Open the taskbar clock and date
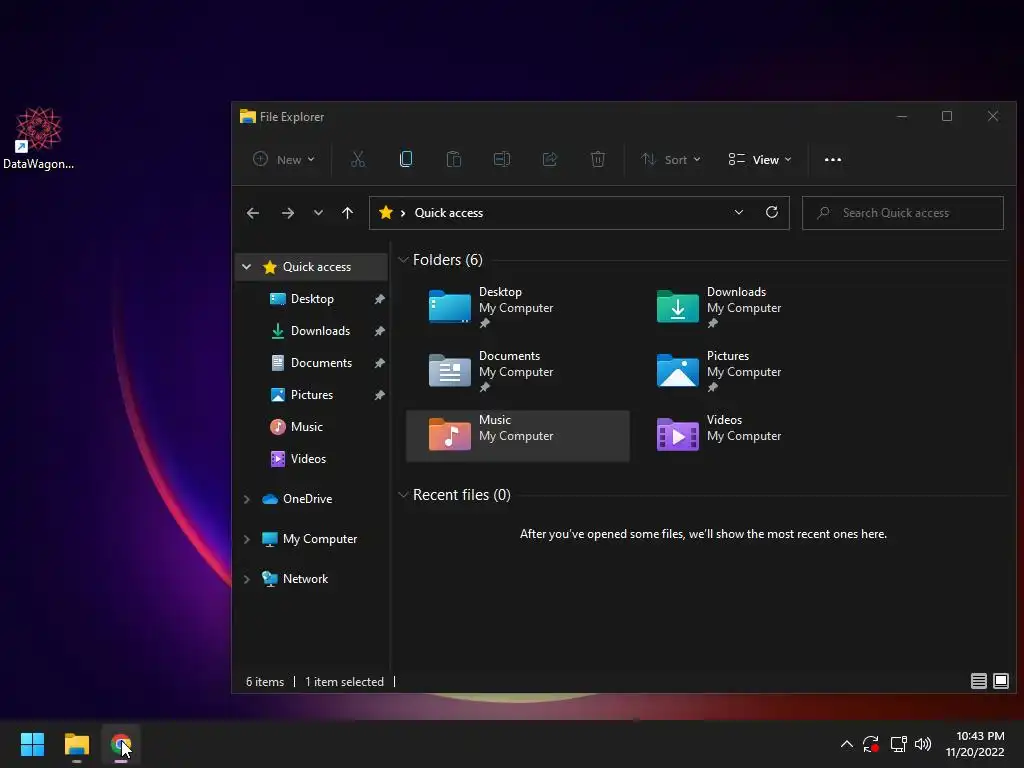This screenshot has height=768, width=1024. coord(975,744)
